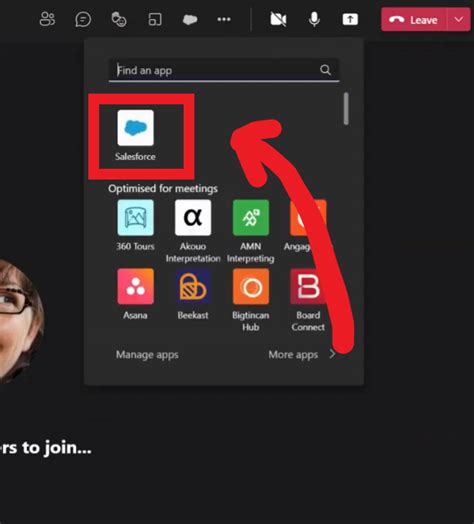Screen dimensions: 474x524
Task: Turn on the camera
Action: click(x=278, y=19)
